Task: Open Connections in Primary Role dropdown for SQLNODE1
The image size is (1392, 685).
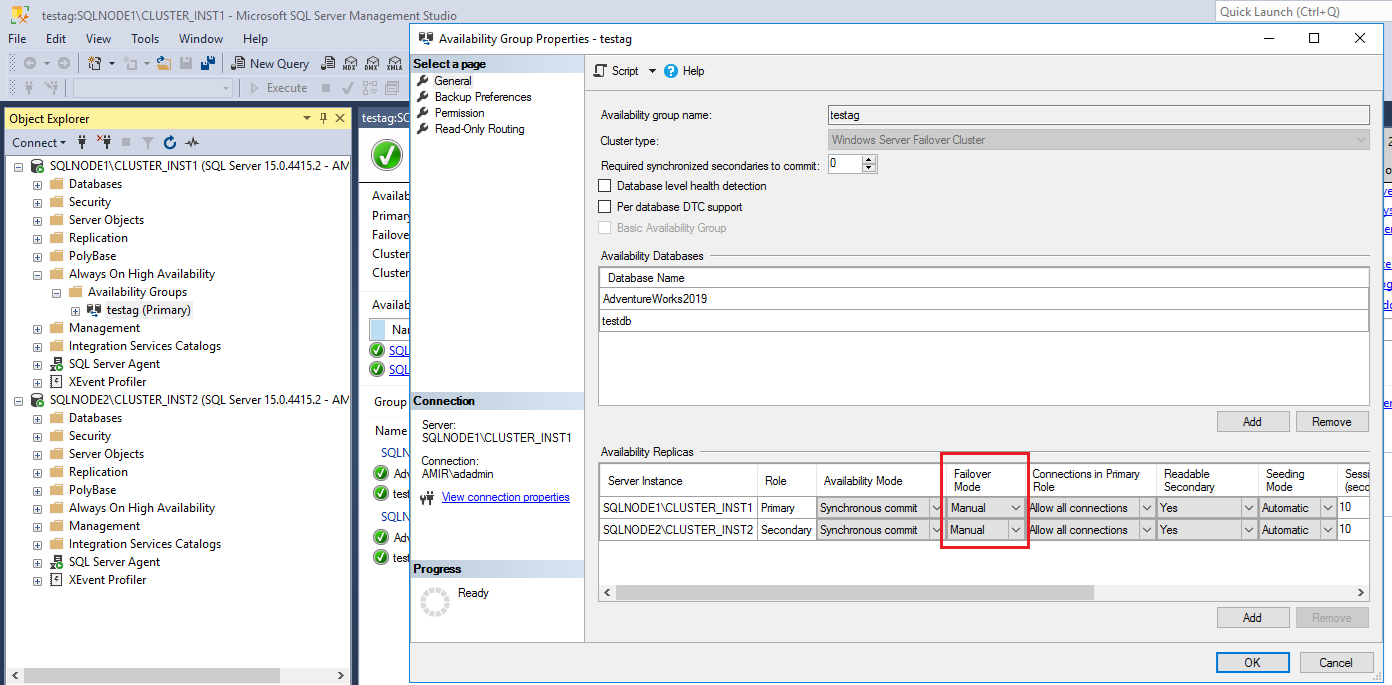Action: pyautogui.click(x=1147, y=508)
